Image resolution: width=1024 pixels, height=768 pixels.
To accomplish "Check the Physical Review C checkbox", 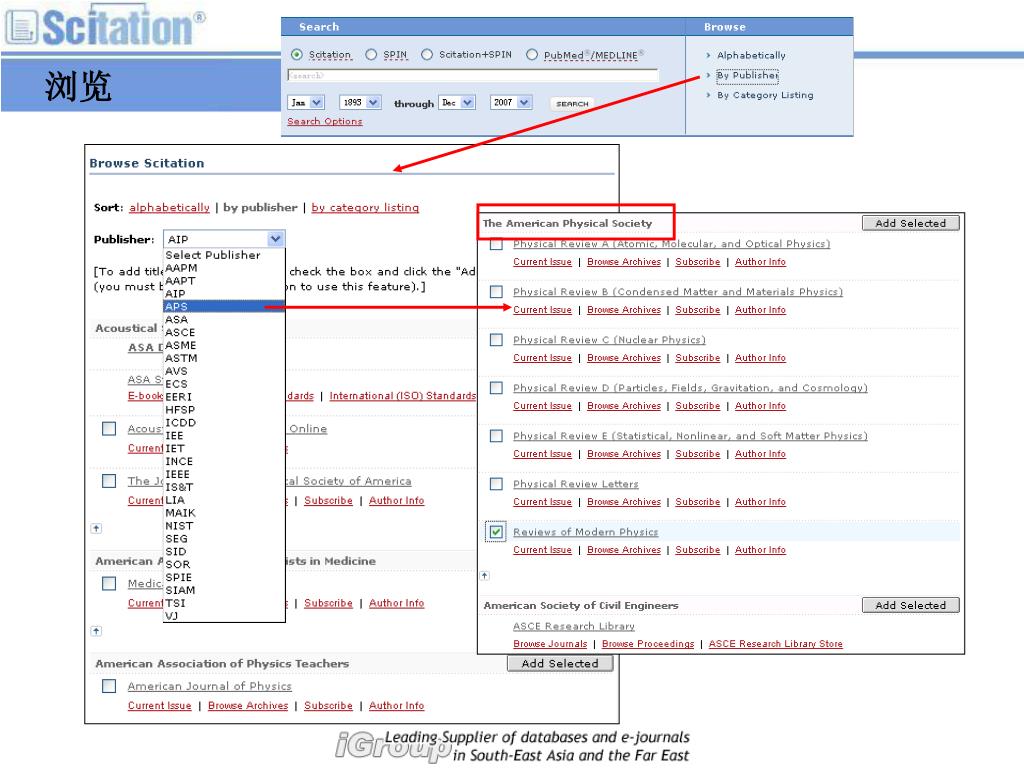I will click(496, 340).
